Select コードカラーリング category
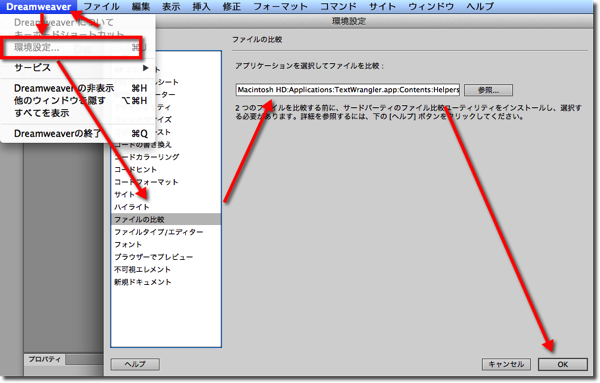 [166, 157]
